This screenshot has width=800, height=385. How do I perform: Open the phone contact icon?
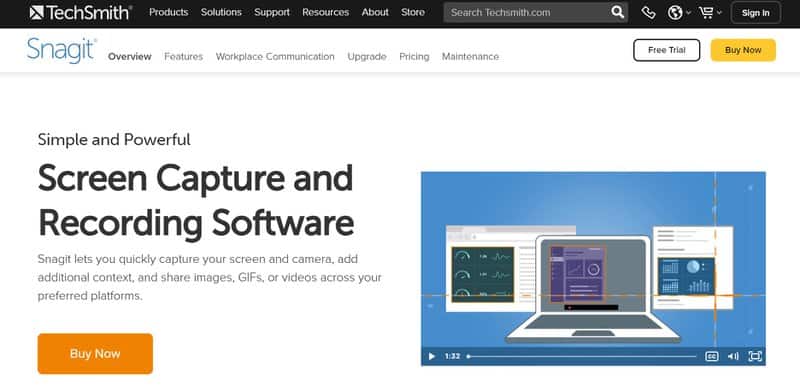click(x=648, y=13)
